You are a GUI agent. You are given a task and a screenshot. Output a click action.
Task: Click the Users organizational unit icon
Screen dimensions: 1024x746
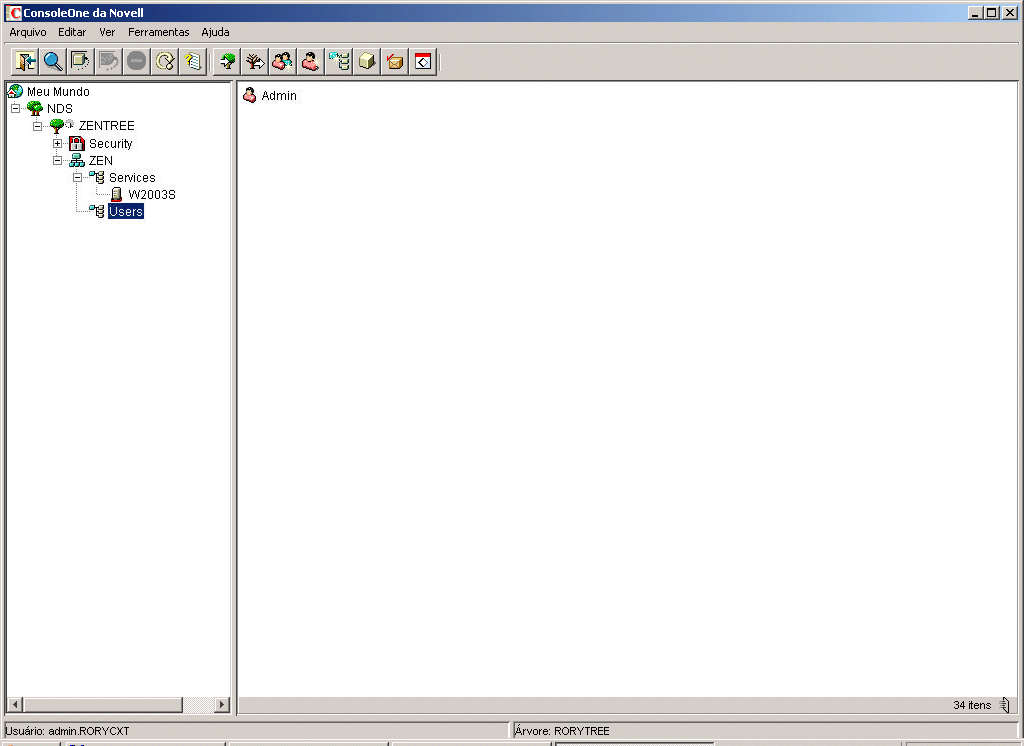coord(97,211)
